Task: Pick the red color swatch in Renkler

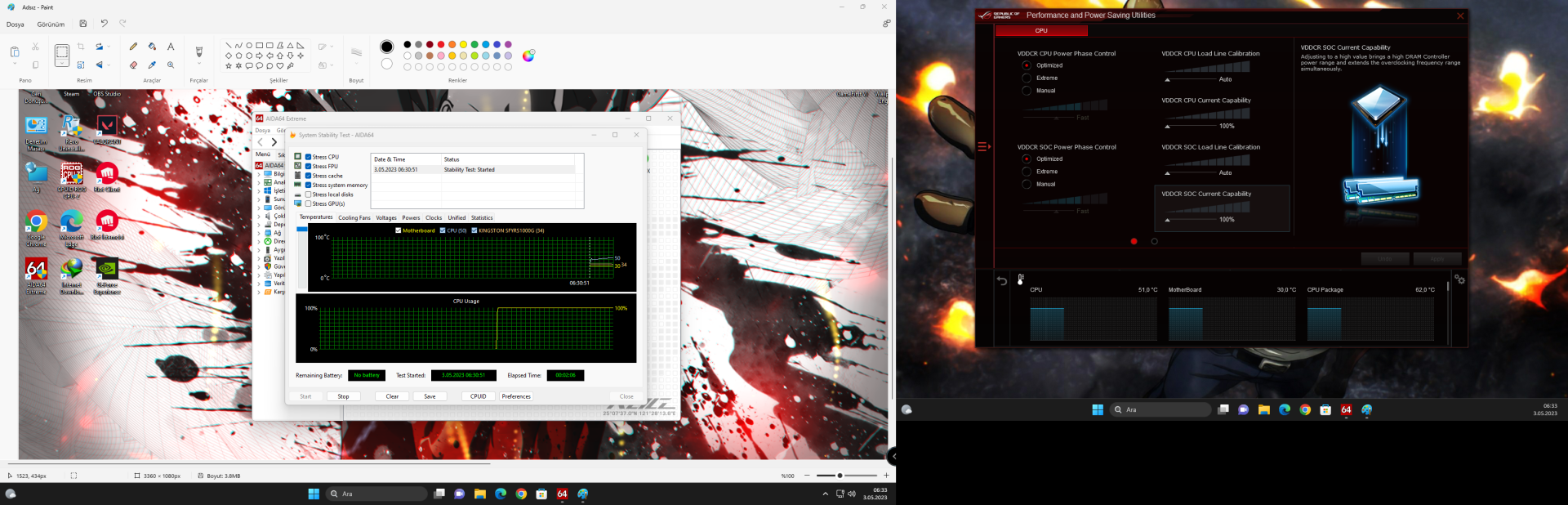Action: [x=441, y=44]
